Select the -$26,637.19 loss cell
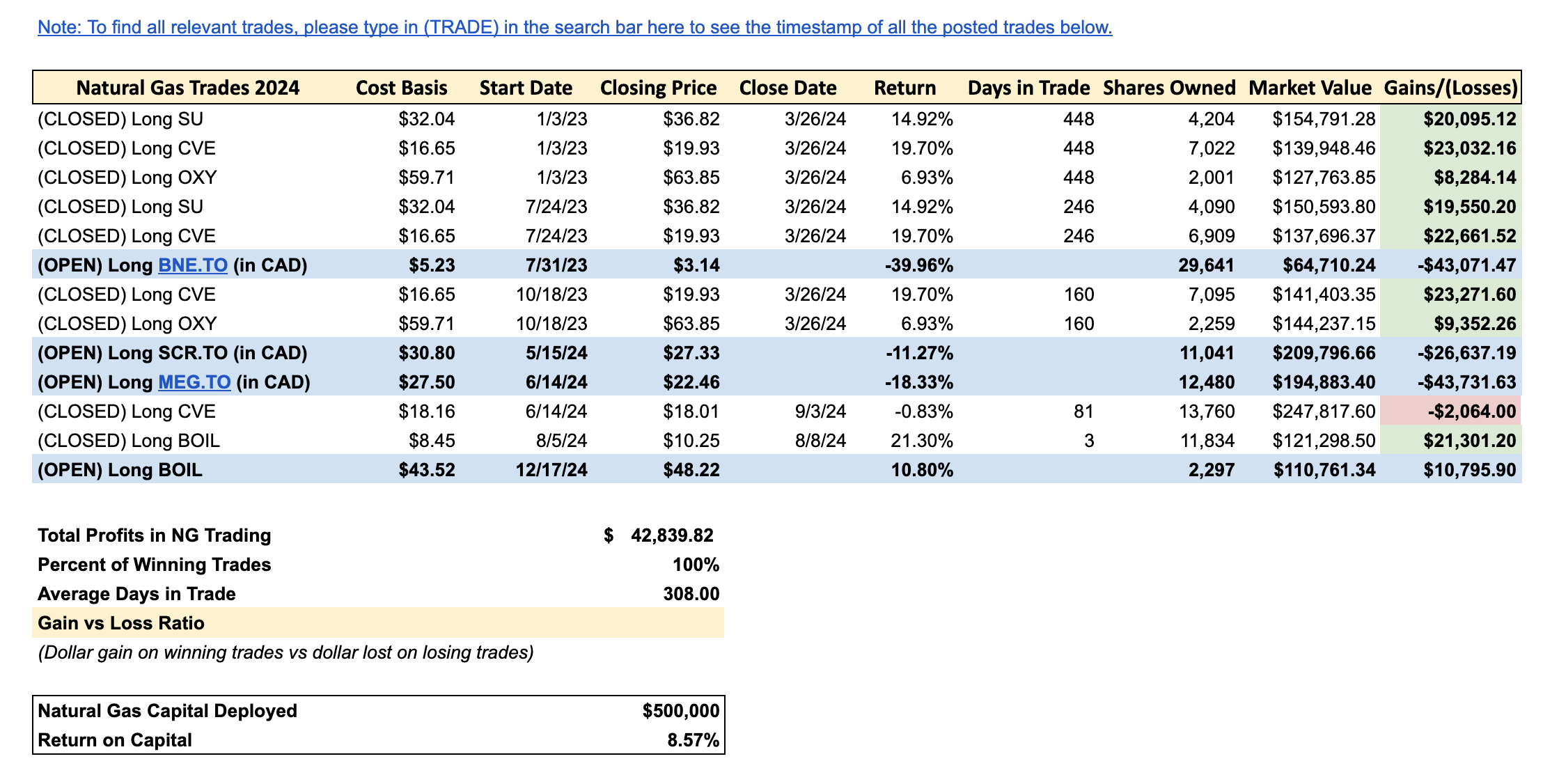 point(1450,353)
